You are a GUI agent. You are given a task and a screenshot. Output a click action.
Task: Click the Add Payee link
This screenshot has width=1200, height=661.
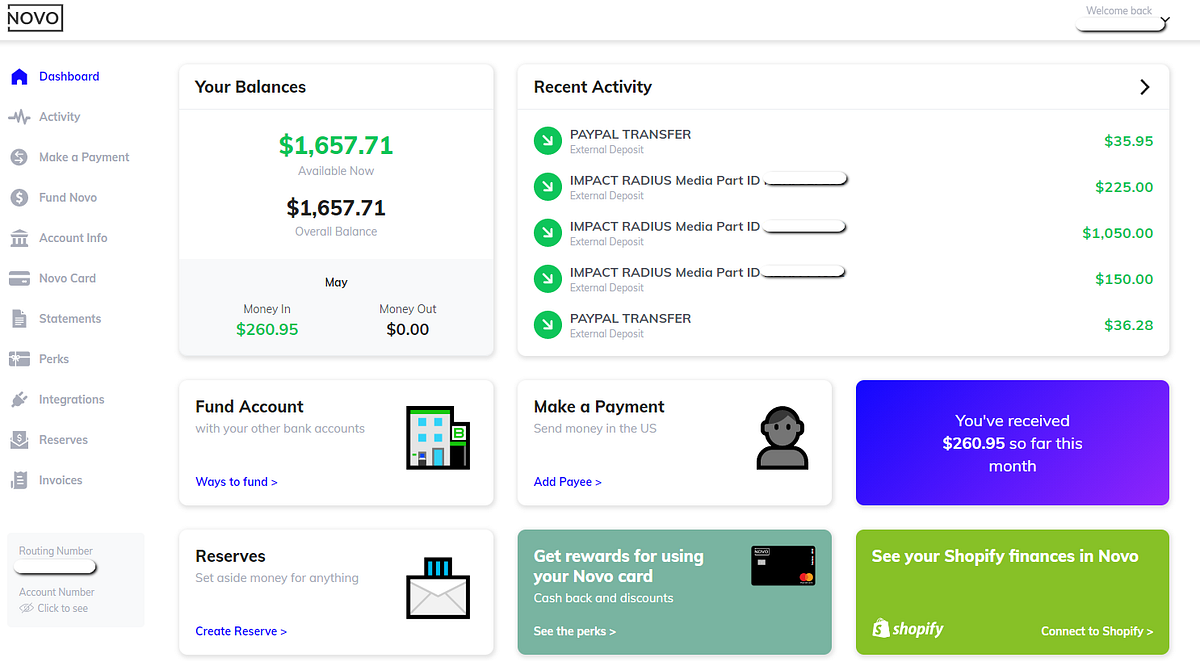click(568, 481)
